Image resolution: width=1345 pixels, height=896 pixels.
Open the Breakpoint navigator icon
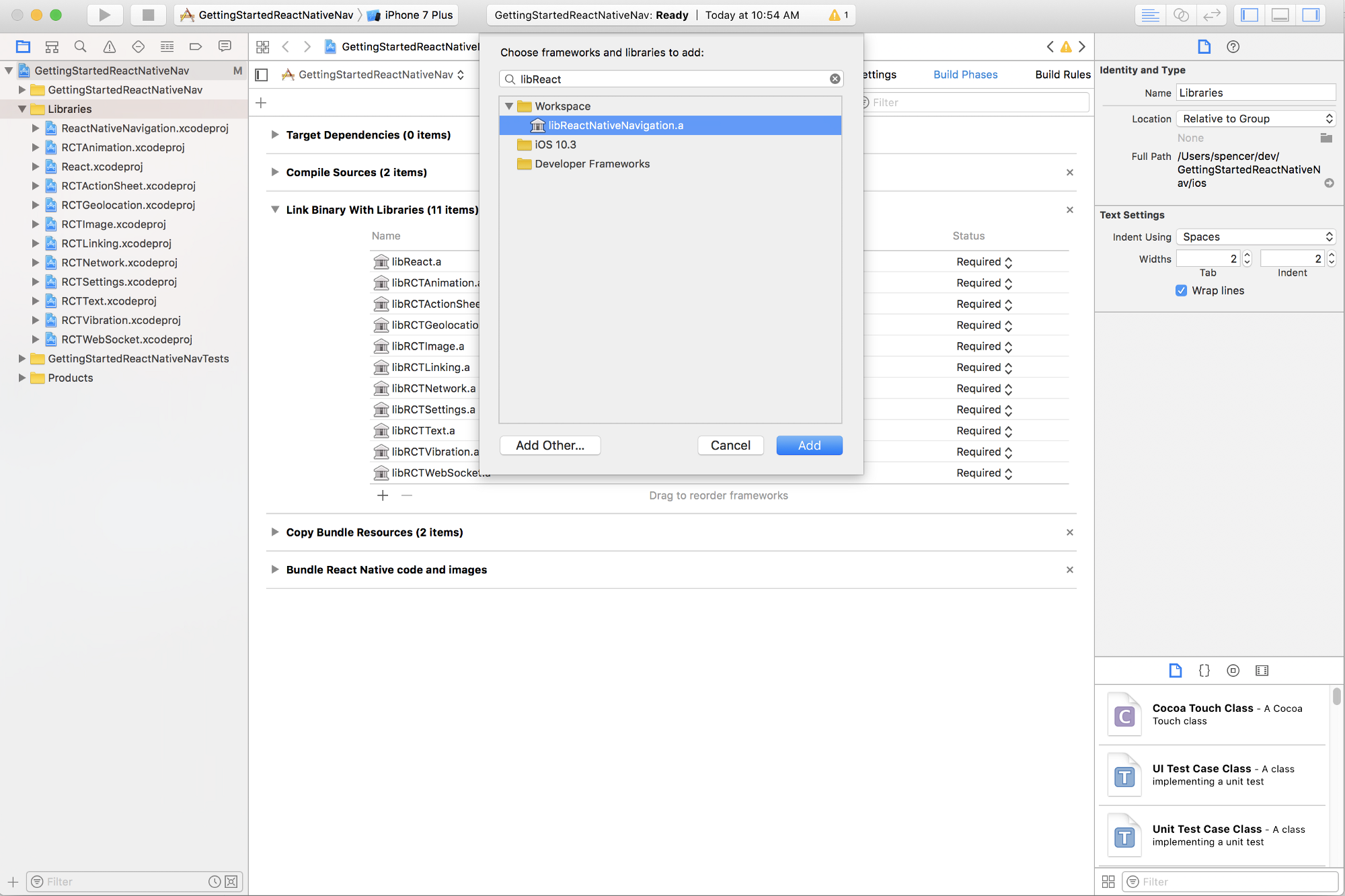click(x=196, y=46)
